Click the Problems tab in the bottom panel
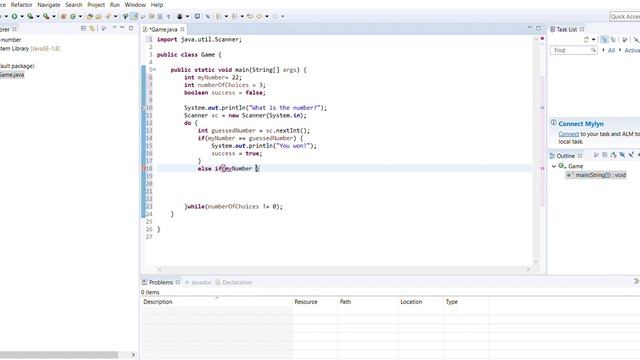The image size is (640, 360). point(161,282)
